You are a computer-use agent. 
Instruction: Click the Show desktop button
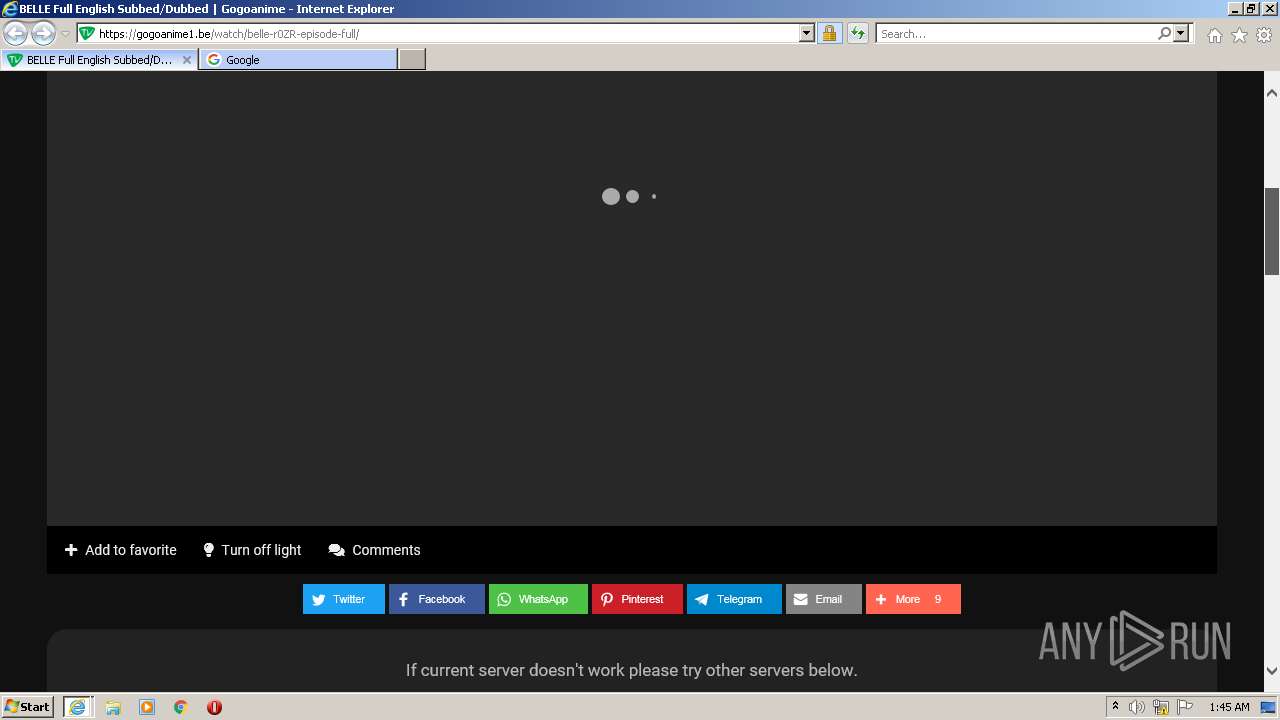pyautogui.click(x=1269, y=707)
